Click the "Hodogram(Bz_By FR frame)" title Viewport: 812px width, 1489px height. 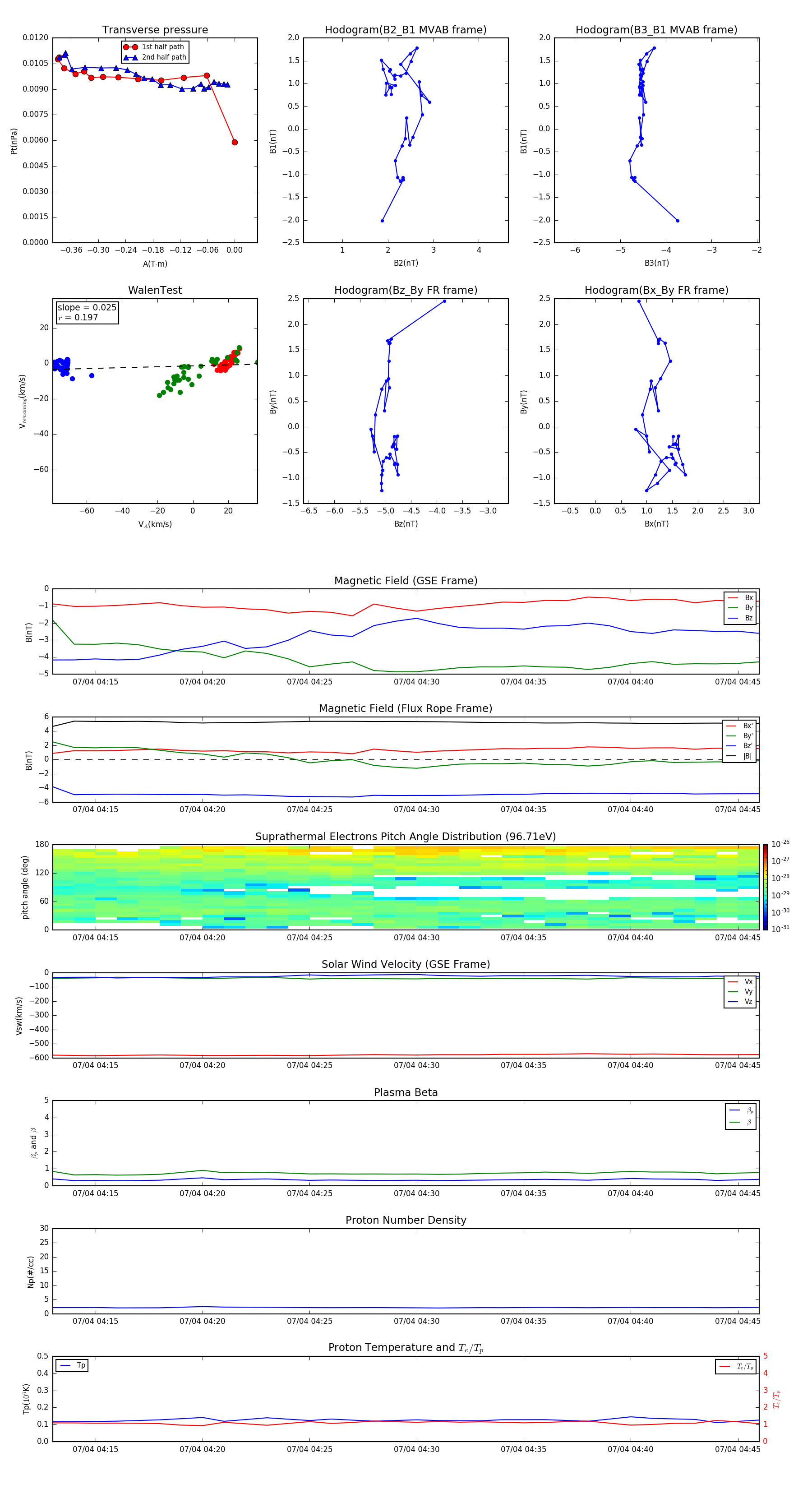pyautogui.click(x=406, y=290)
